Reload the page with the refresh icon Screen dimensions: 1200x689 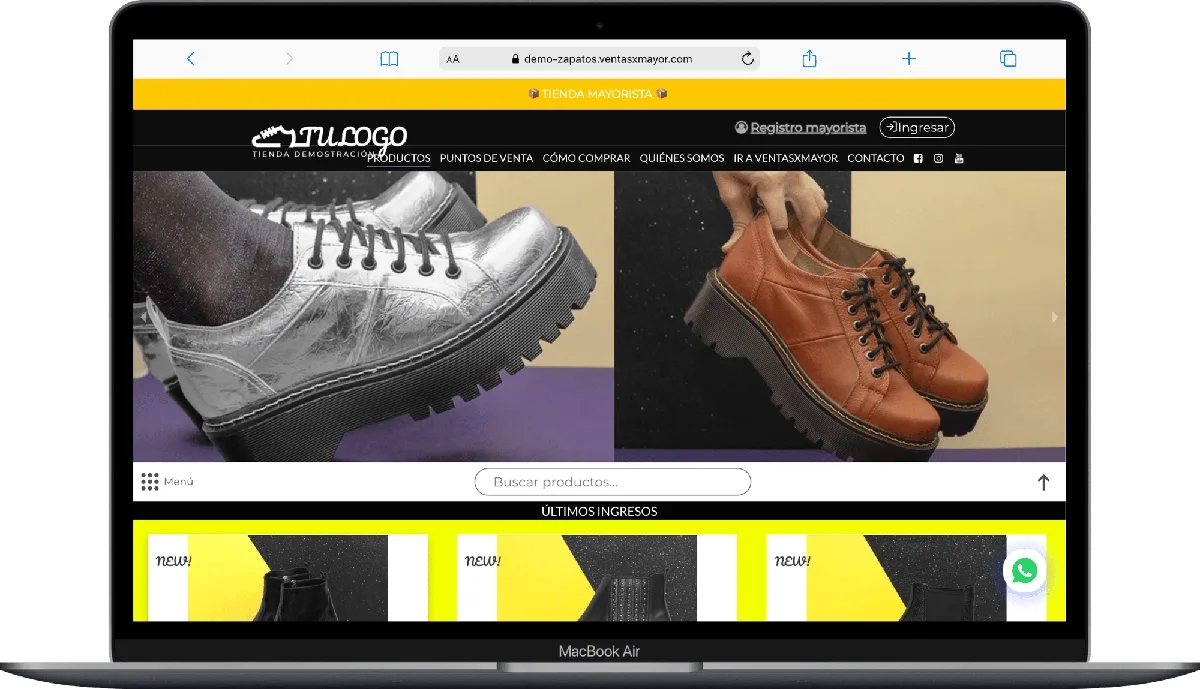746,58
